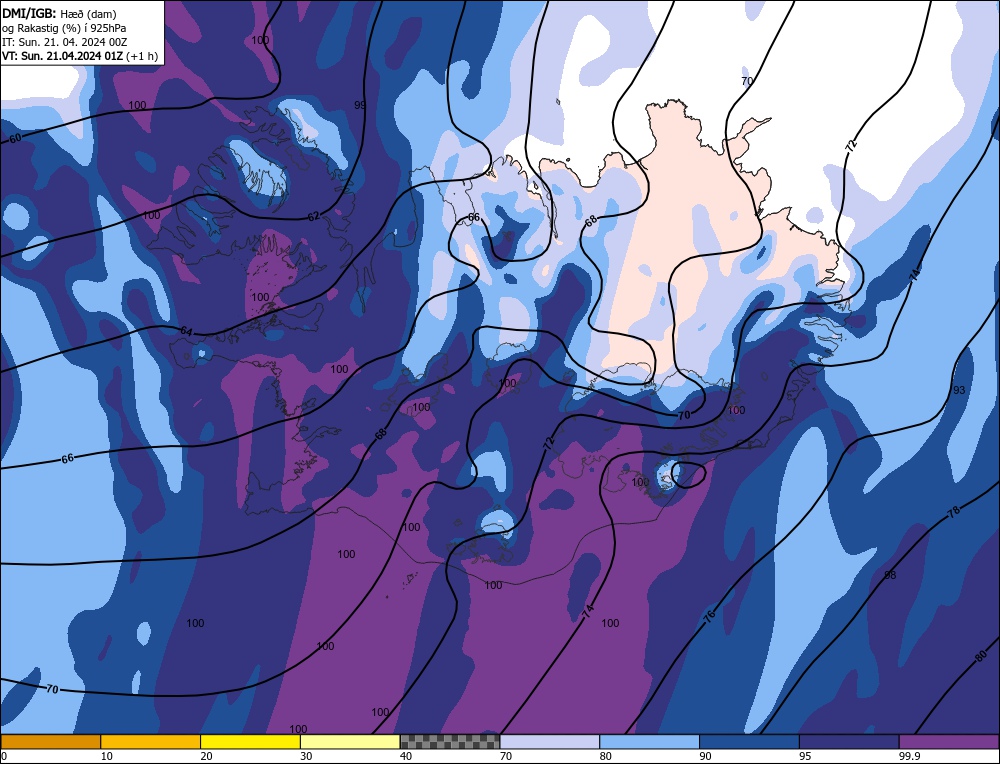Viewport: 1000px width, 764px height.
Task: Click the pale yellow 30–40 legend swatch
Action: tap(350, 742)
